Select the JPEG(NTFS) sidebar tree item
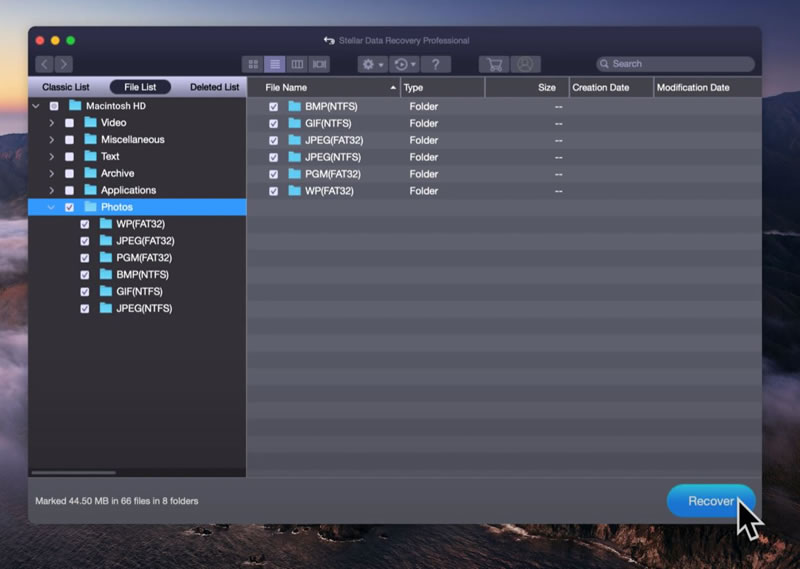 (144, 308)
